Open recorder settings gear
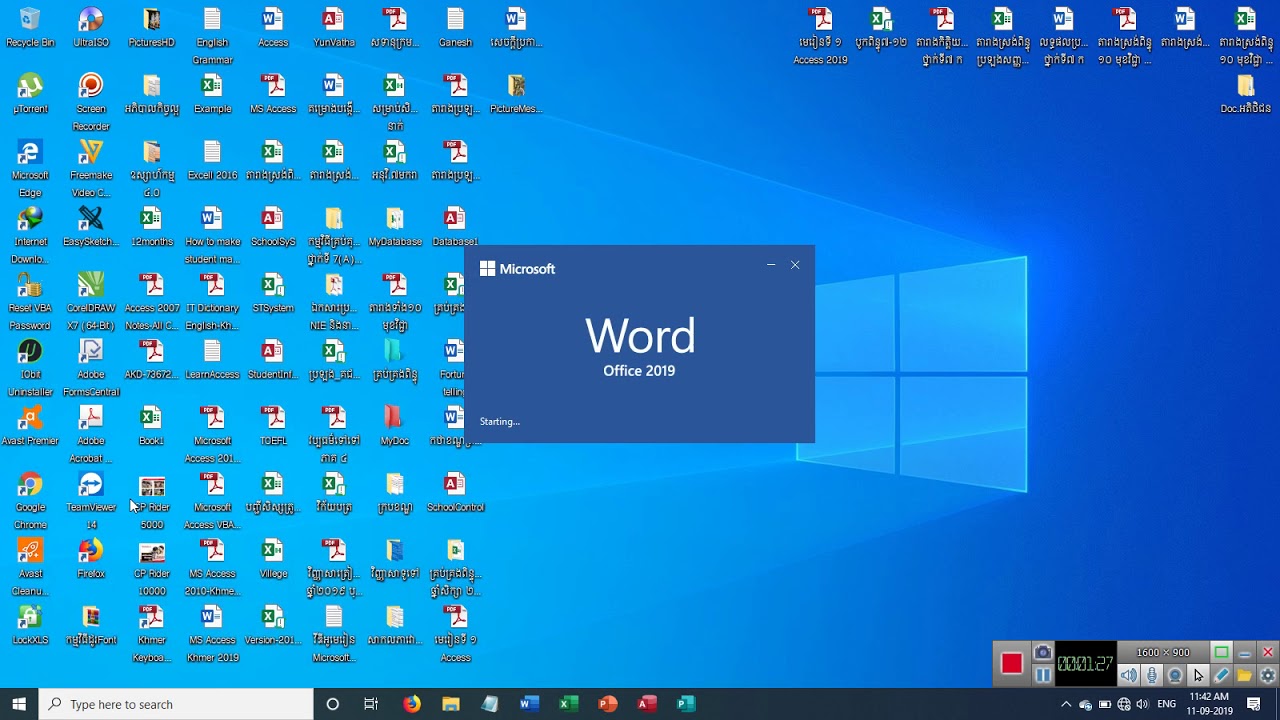The width and height of the screenshot is (1280, 720). pyautogui.click(x=1267, y=676)
